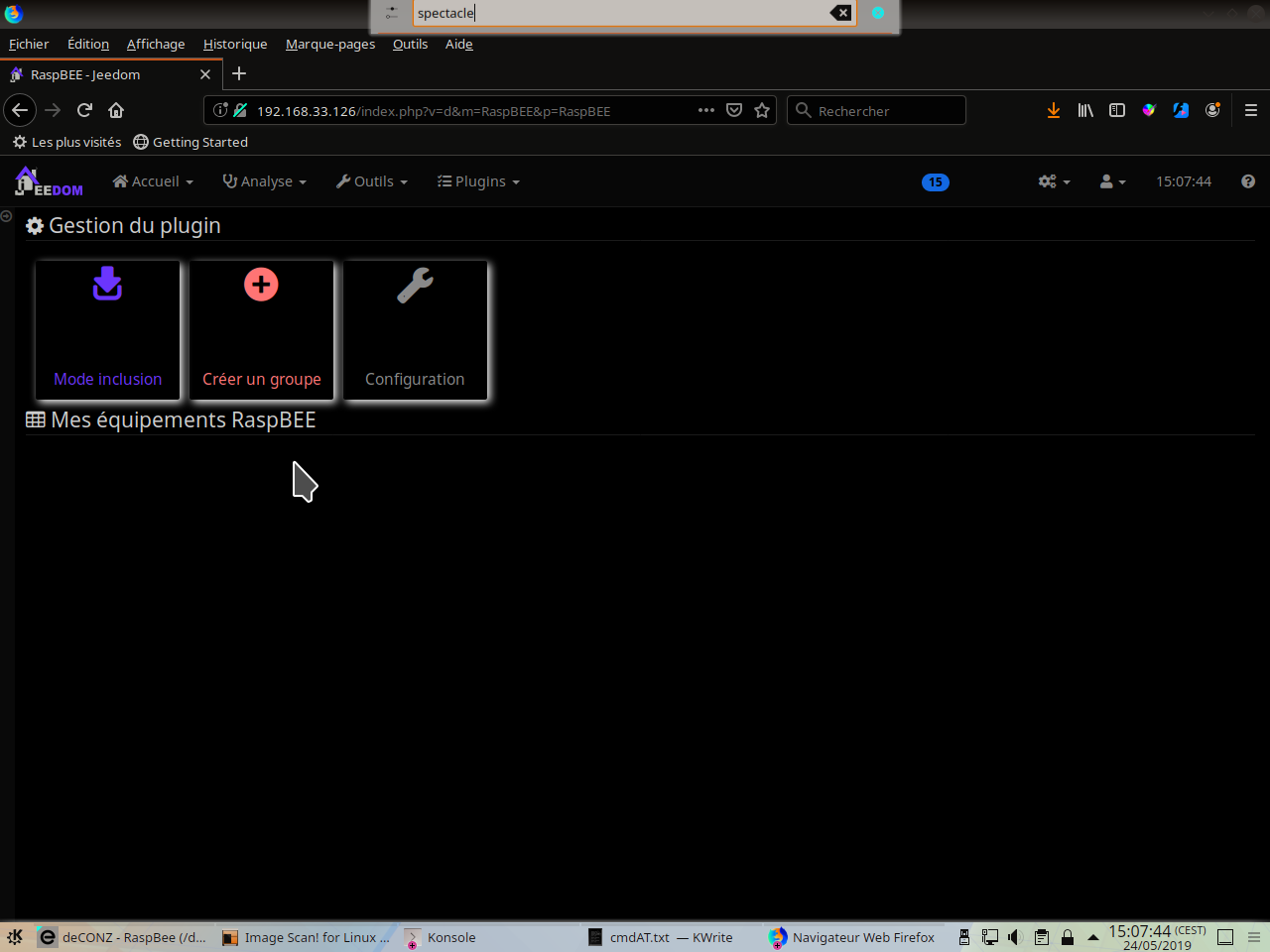Reload the current page

[x=84, y=110]
